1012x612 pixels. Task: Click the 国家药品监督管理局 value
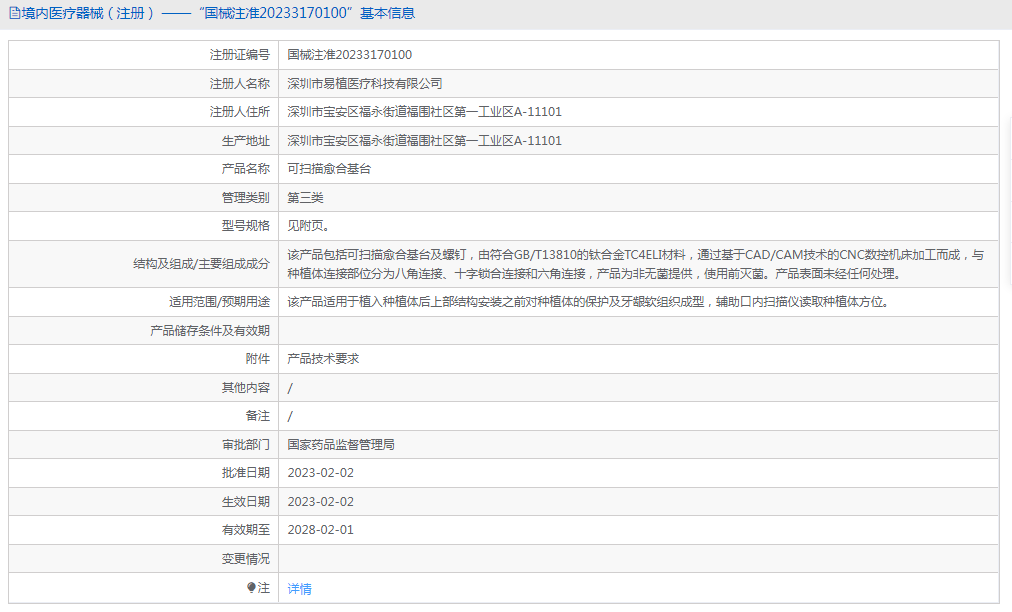[341, 445]
